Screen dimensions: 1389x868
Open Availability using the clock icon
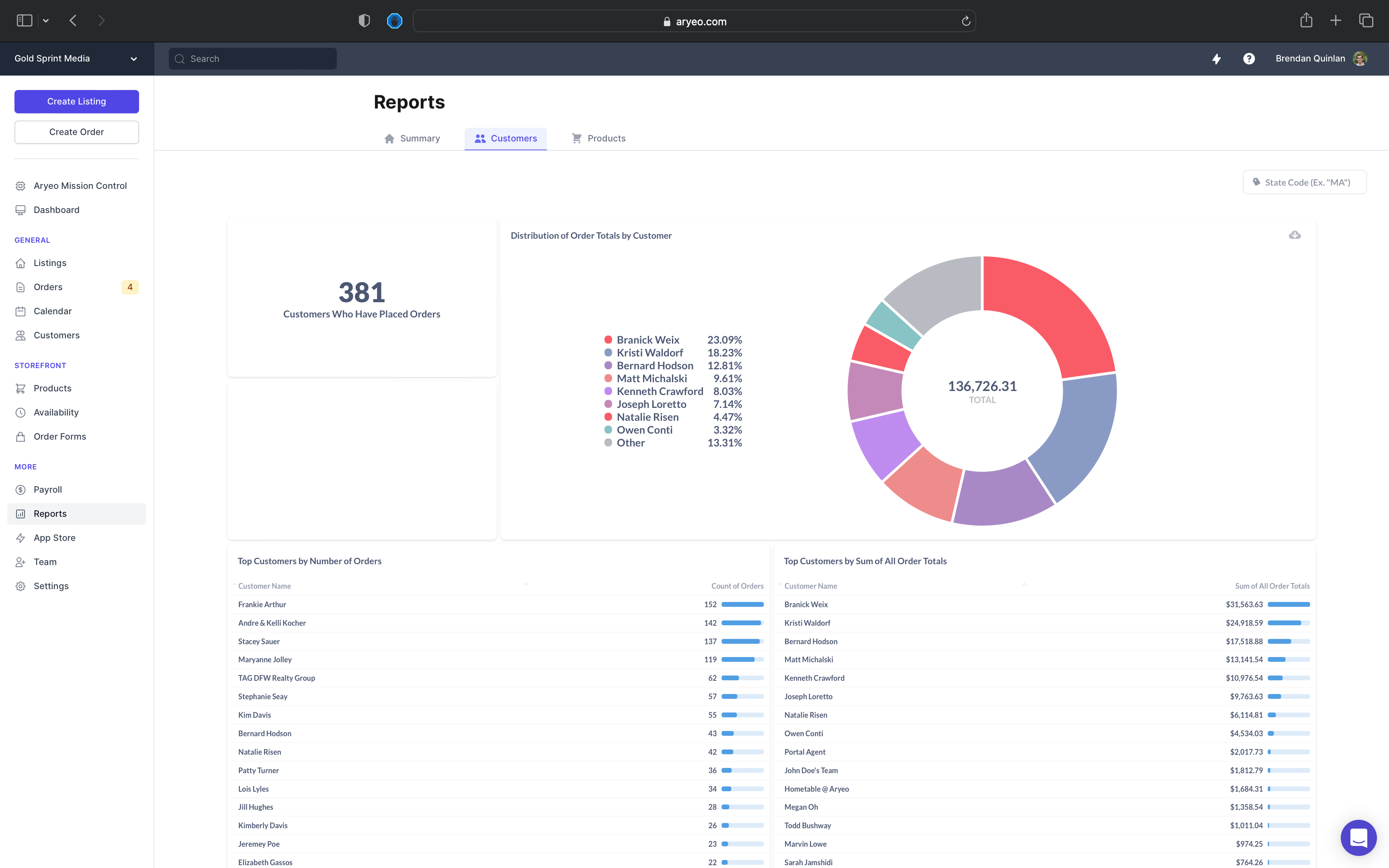click(x=20, y=412)
